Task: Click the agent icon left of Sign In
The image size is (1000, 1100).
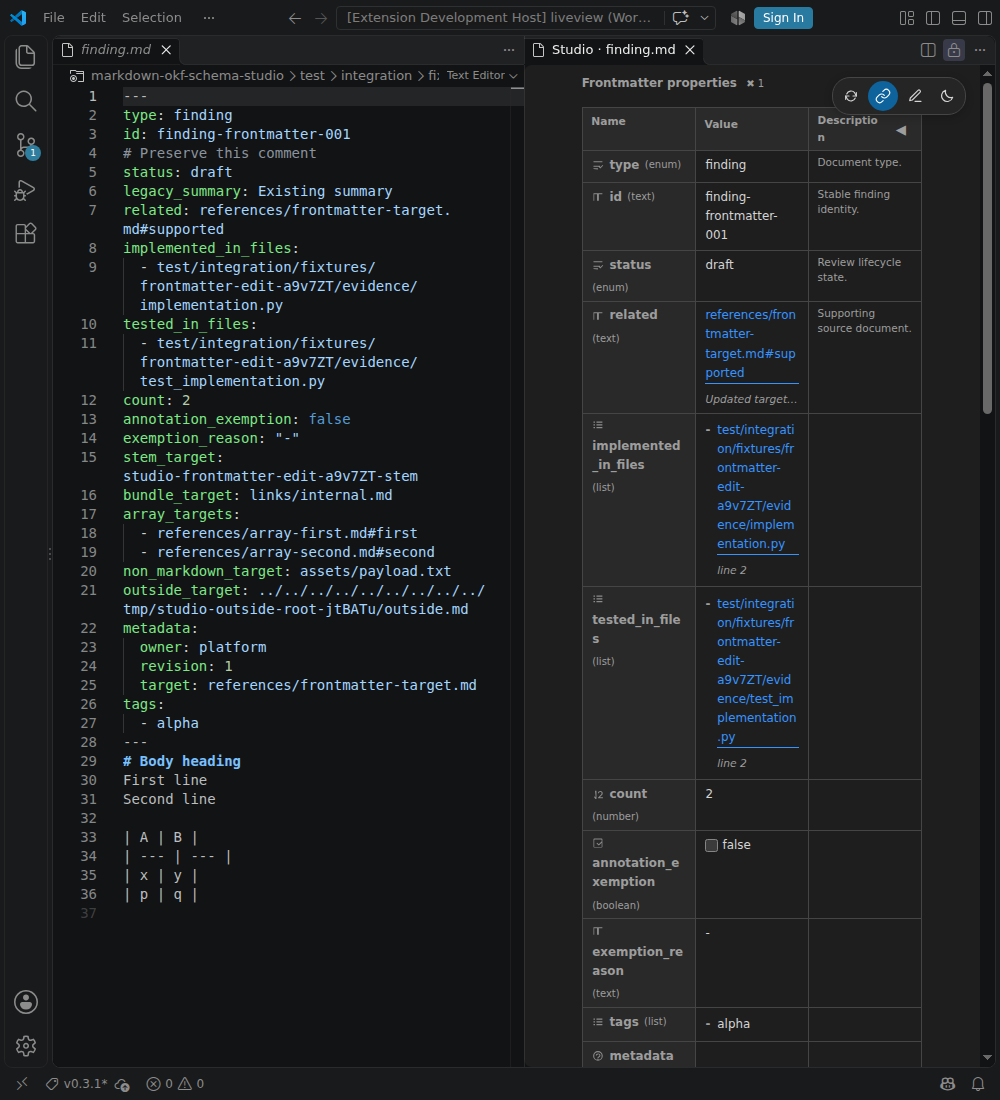Action: (x=738, y=18)
